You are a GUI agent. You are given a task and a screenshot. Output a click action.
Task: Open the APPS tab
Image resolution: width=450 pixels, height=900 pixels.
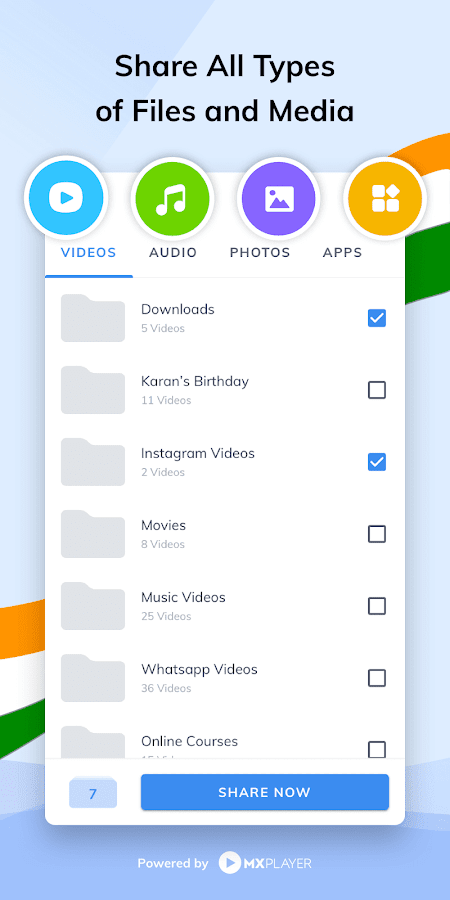pos(343,253)
